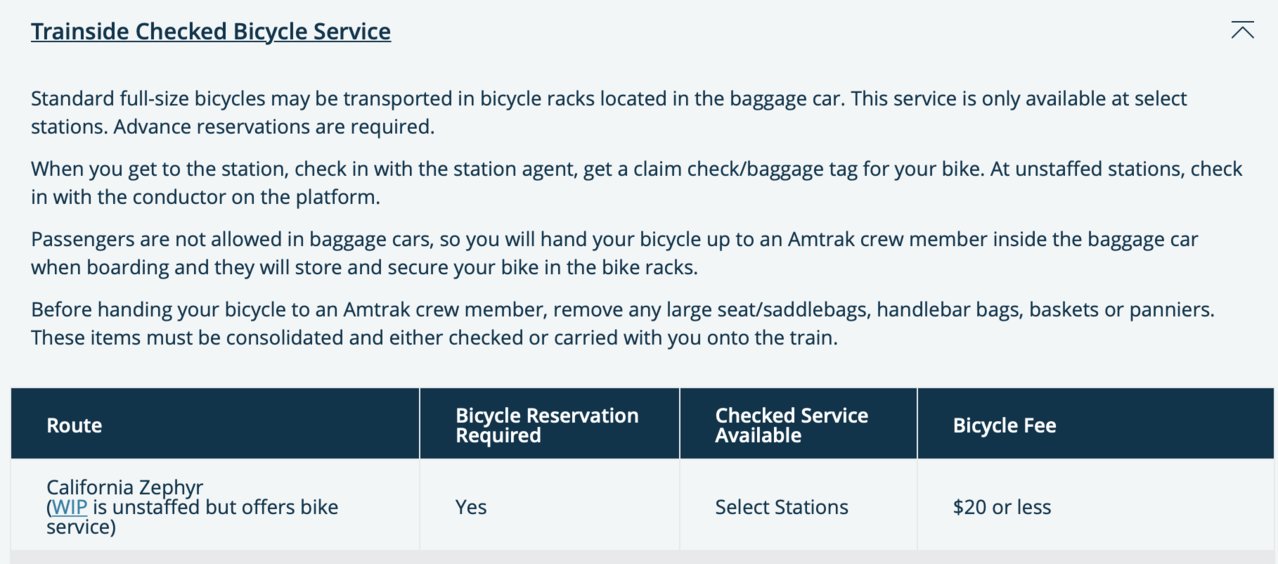Select the Bicycle Fee column header
Viewport: 1278px width, 564px height.
coord(1004,425)
